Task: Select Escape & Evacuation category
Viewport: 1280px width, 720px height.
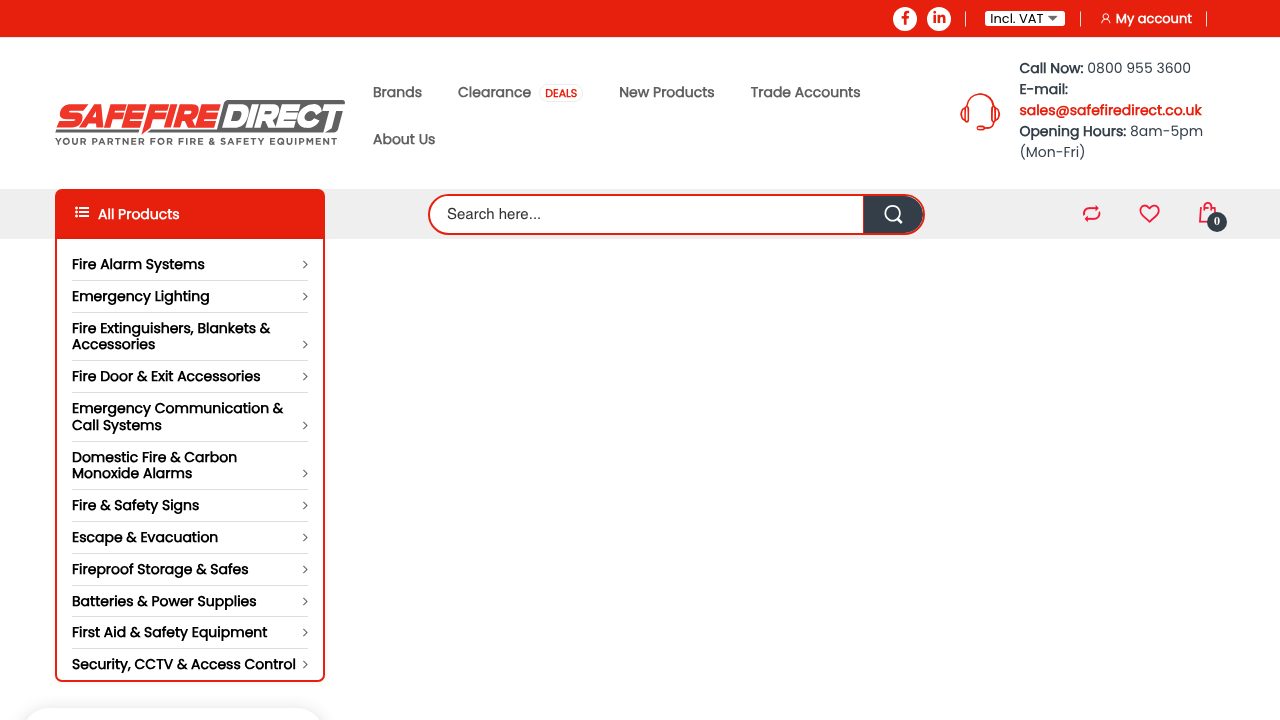Action: [145, 537]
